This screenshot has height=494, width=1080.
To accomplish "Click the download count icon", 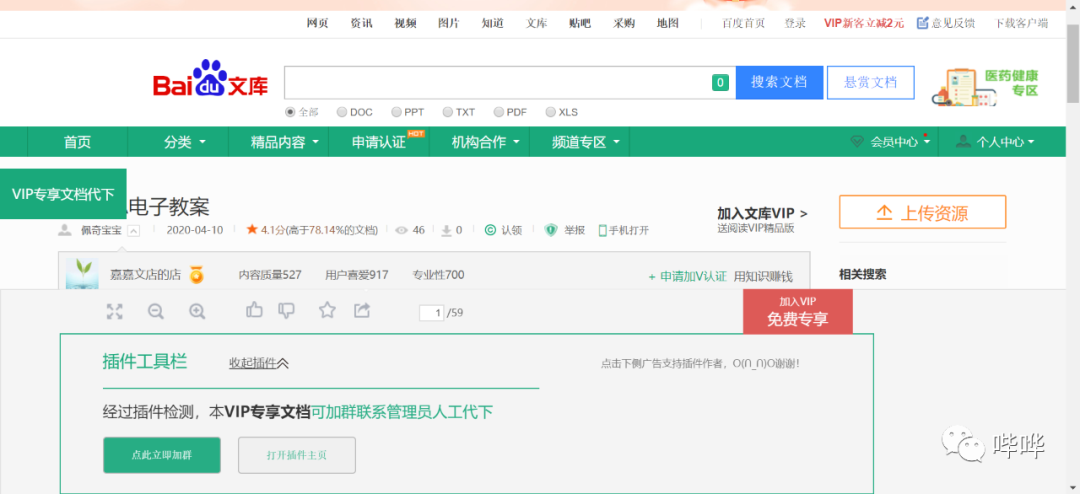I will [446, 230].
